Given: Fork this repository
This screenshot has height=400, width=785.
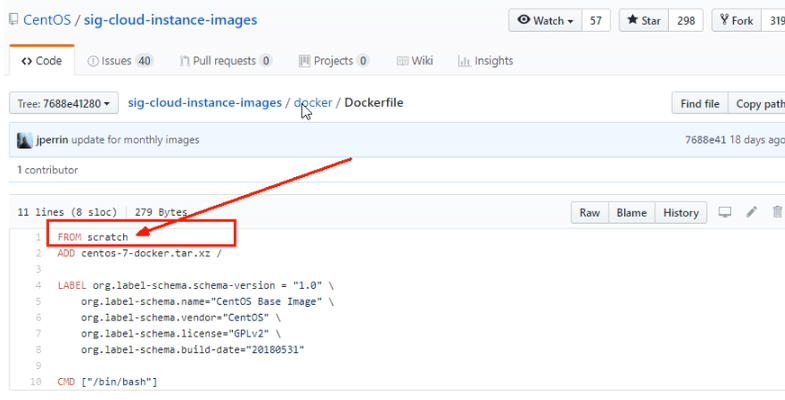Looking at the screenshot, I should click(x=736, y=21).
